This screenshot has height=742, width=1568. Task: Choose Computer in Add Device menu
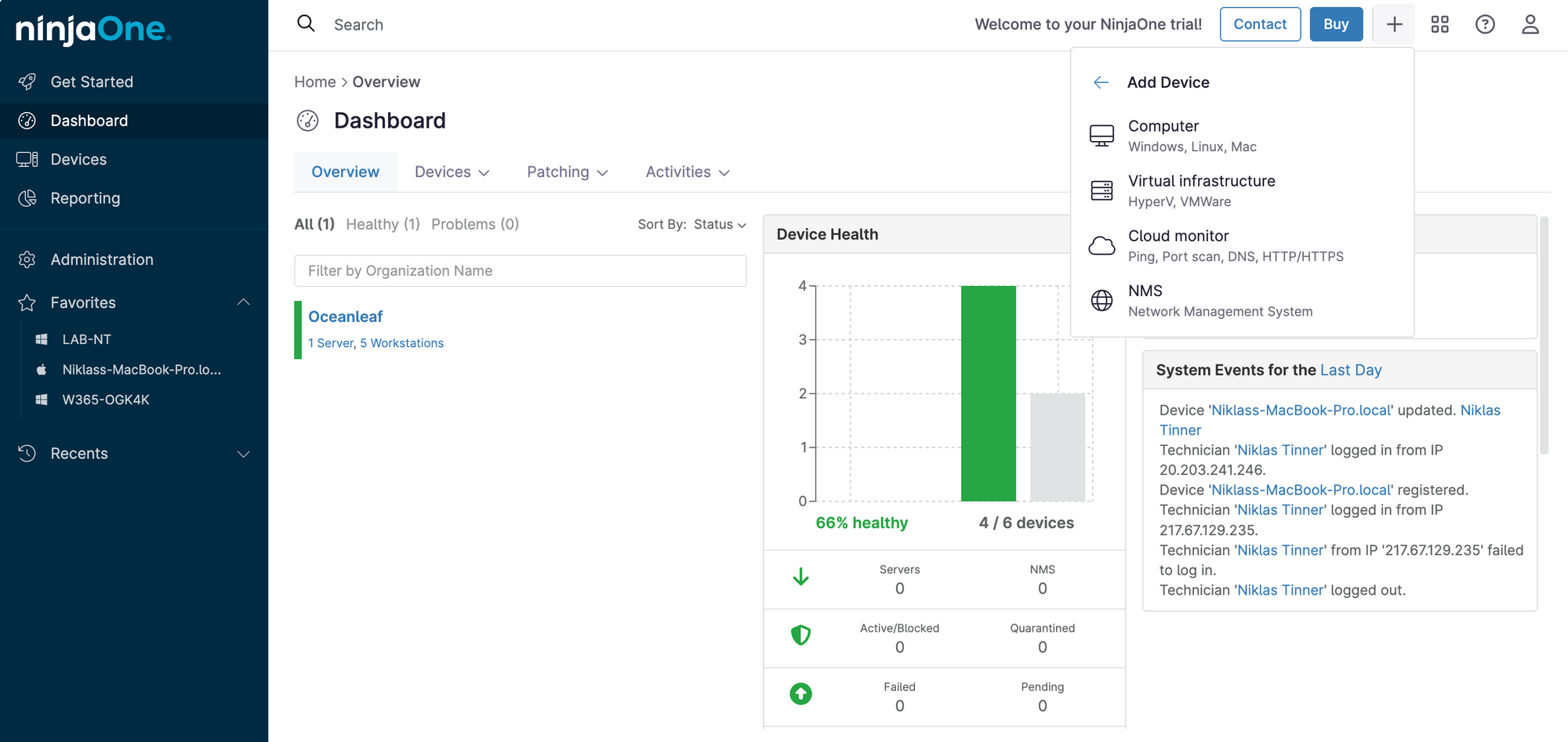[x=1242, y=136]
